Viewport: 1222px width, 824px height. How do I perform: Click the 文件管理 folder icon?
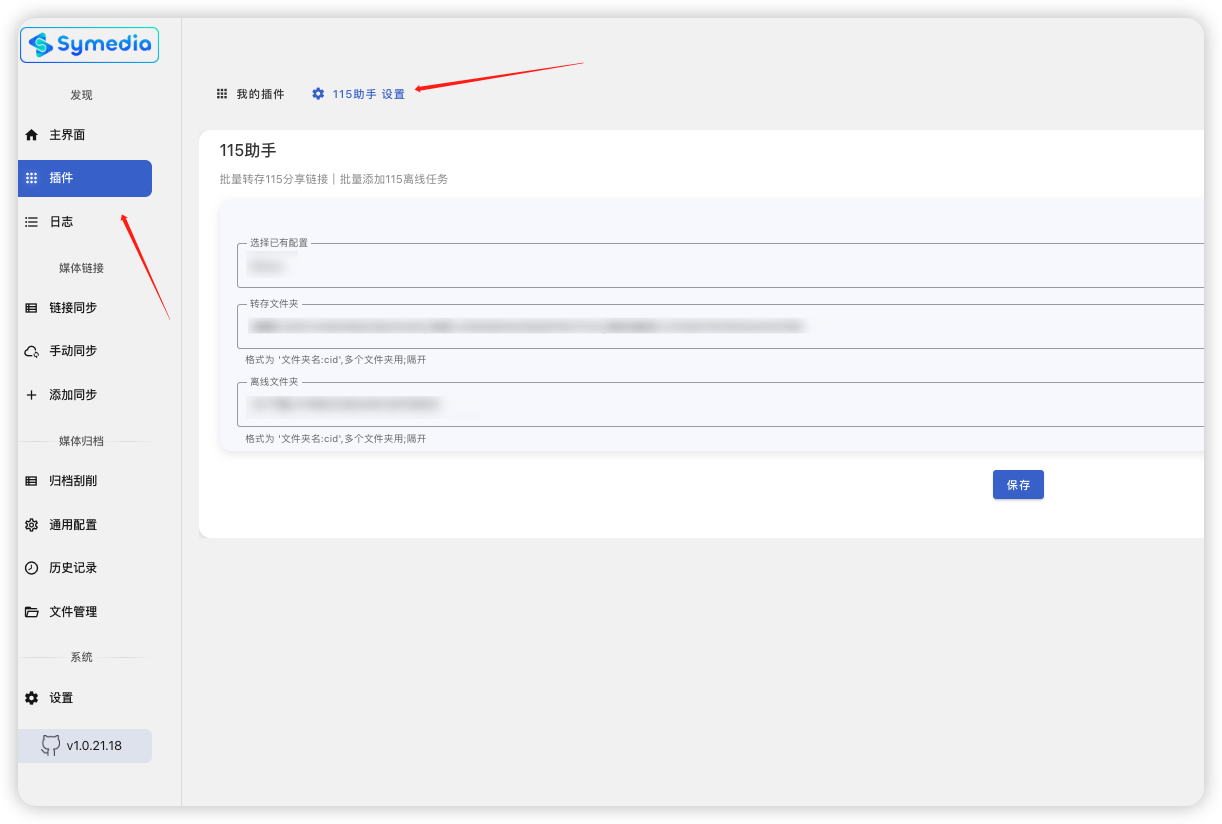[31, 612]
